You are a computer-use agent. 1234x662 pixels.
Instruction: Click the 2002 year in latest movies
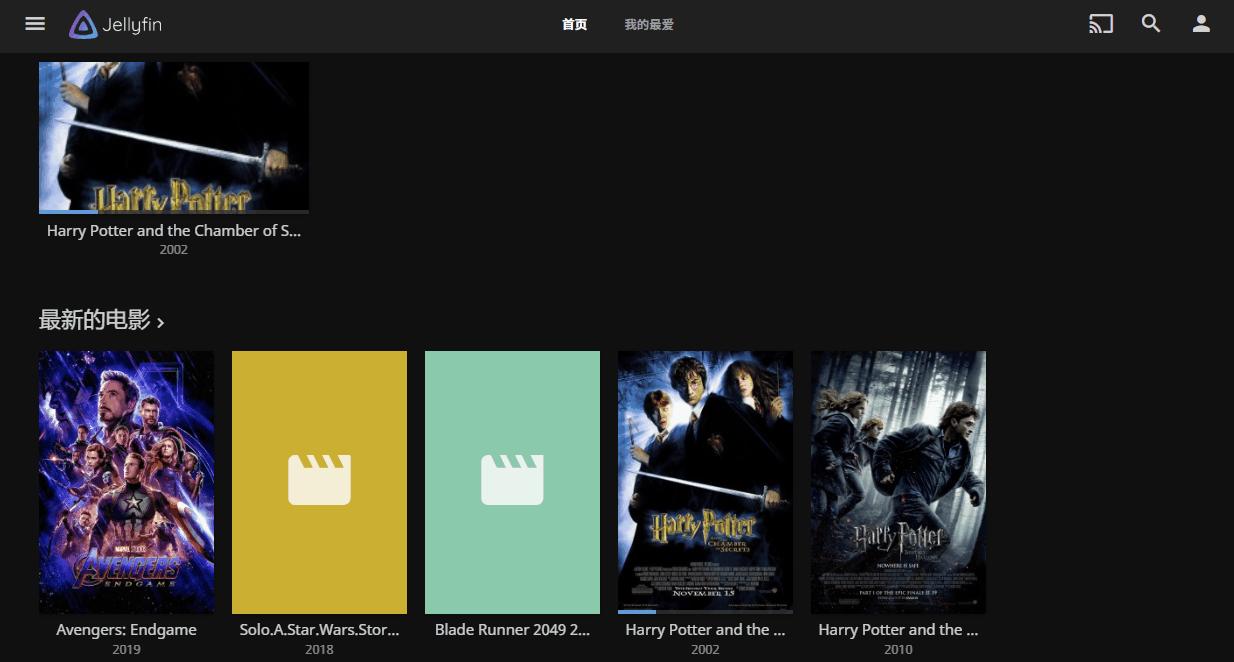coord(705,649)
